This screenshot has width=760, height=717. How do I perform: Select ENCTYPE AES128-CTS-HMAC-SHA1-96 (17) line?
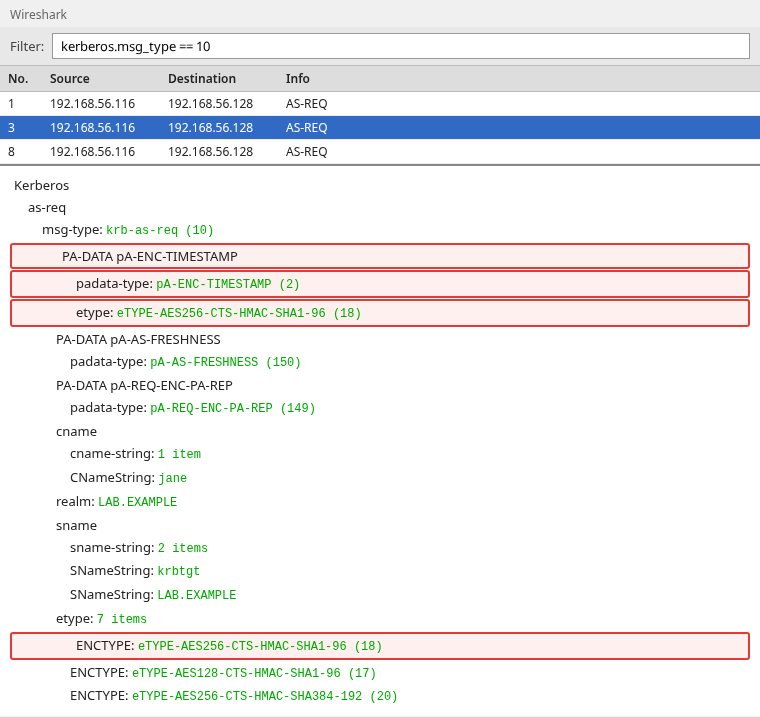tap(223, 673)
